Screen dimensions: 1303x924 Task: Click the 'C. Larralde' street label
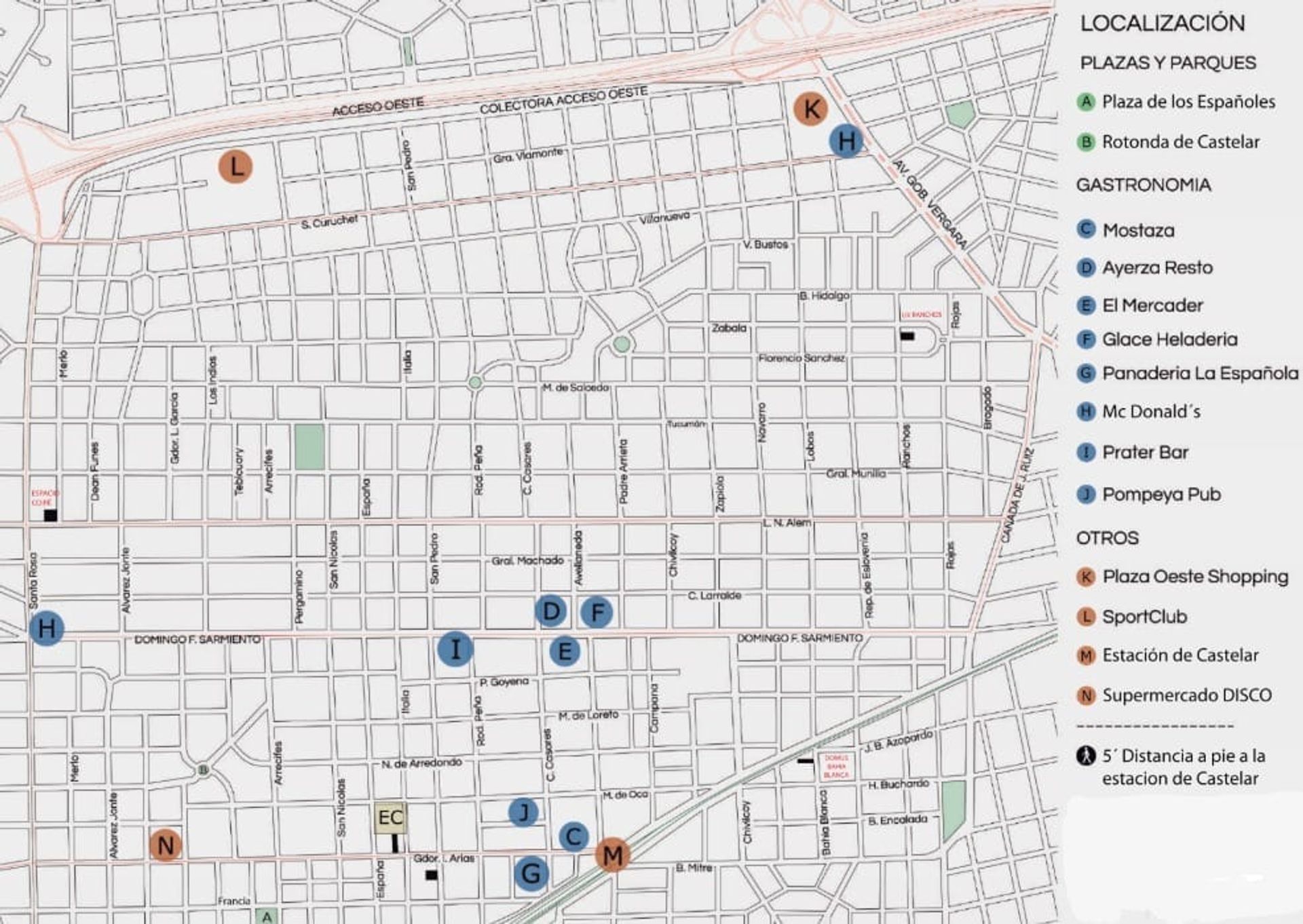click(x=714, y=596)
